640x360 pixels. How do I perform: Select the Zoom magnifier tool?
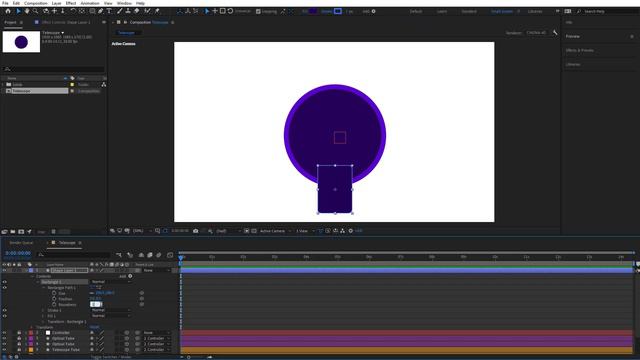(36, 11)
